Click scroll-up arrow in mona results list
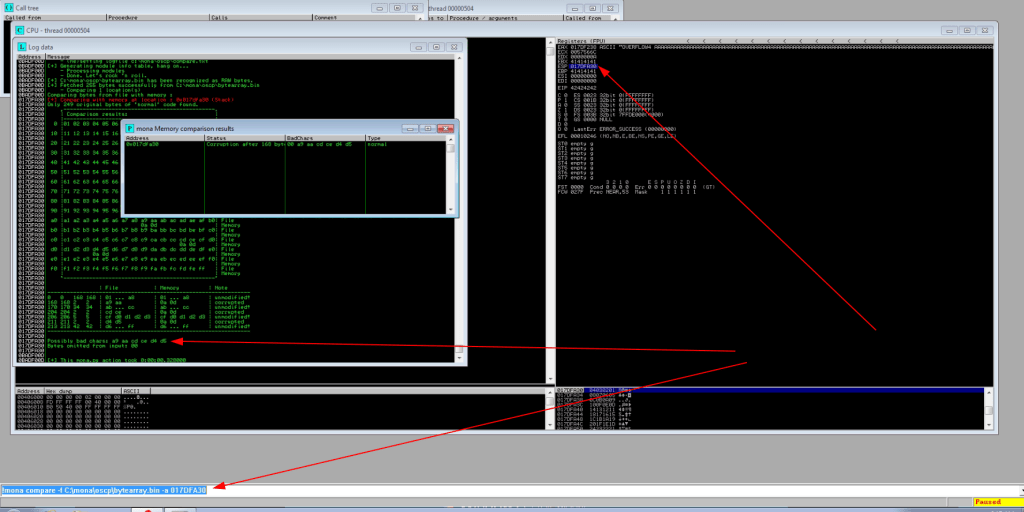 pyautogui.click(x=451, y=141)
